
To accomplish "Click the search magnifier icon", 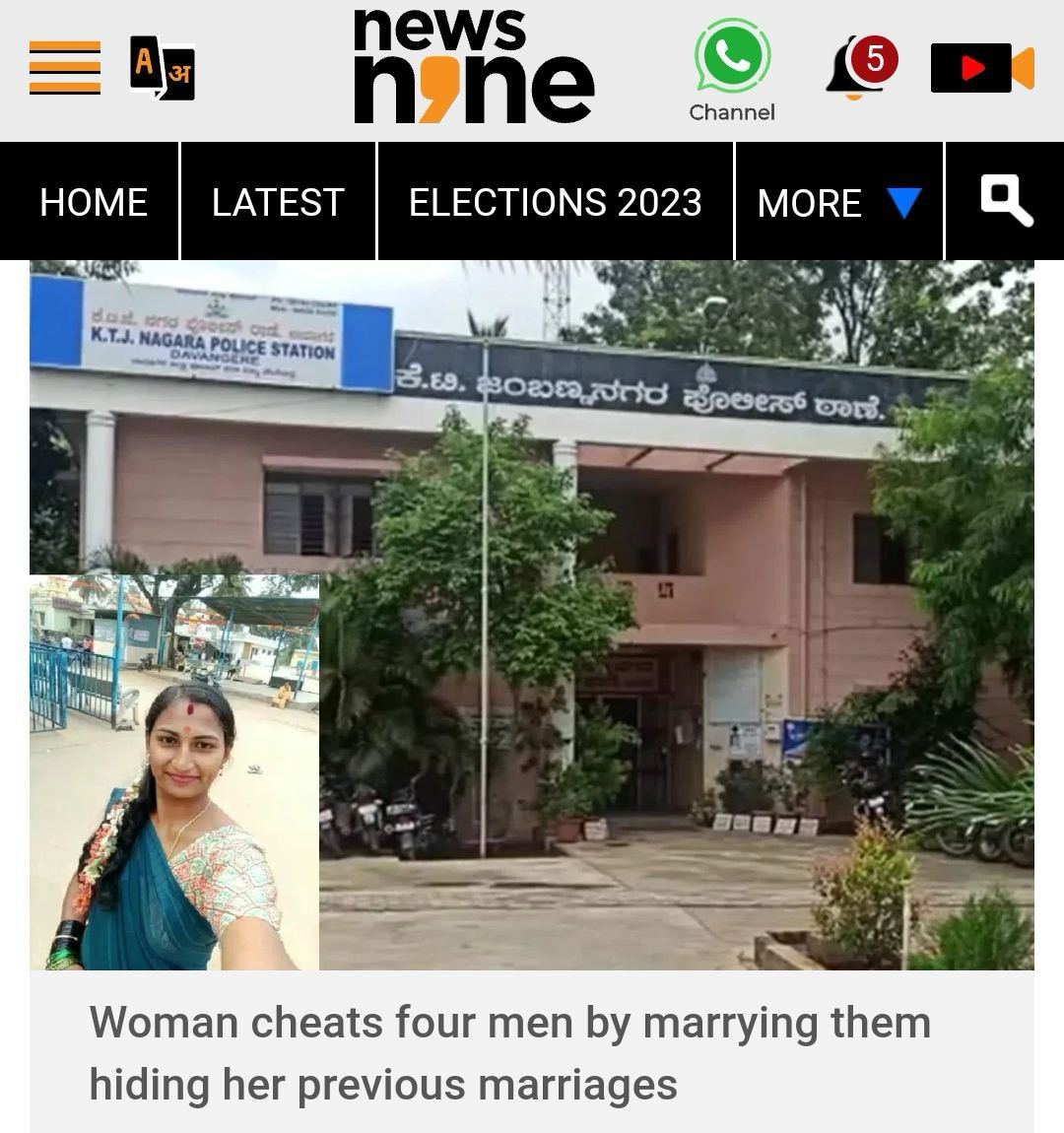I will (1006, 200).
